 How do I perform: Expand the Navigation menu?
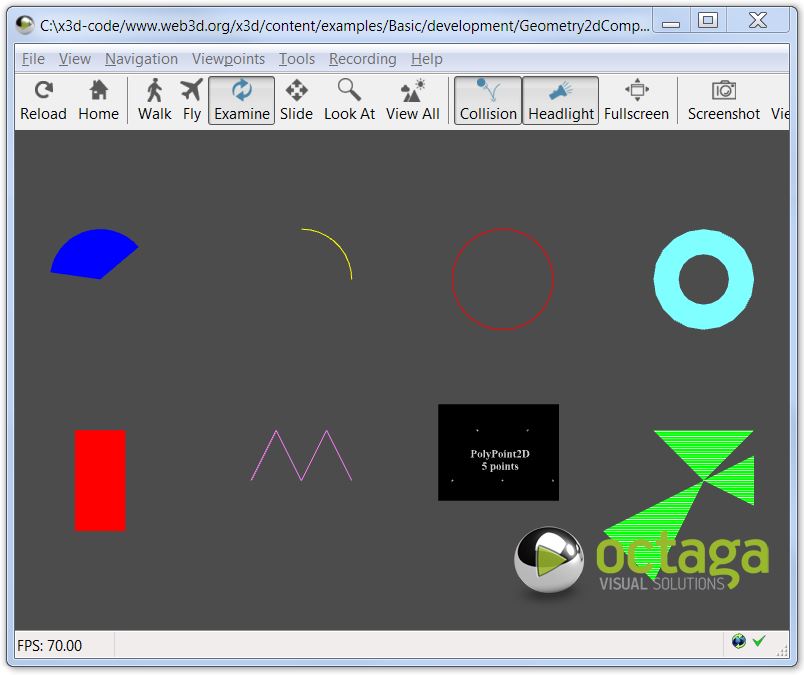coord(141,59)
